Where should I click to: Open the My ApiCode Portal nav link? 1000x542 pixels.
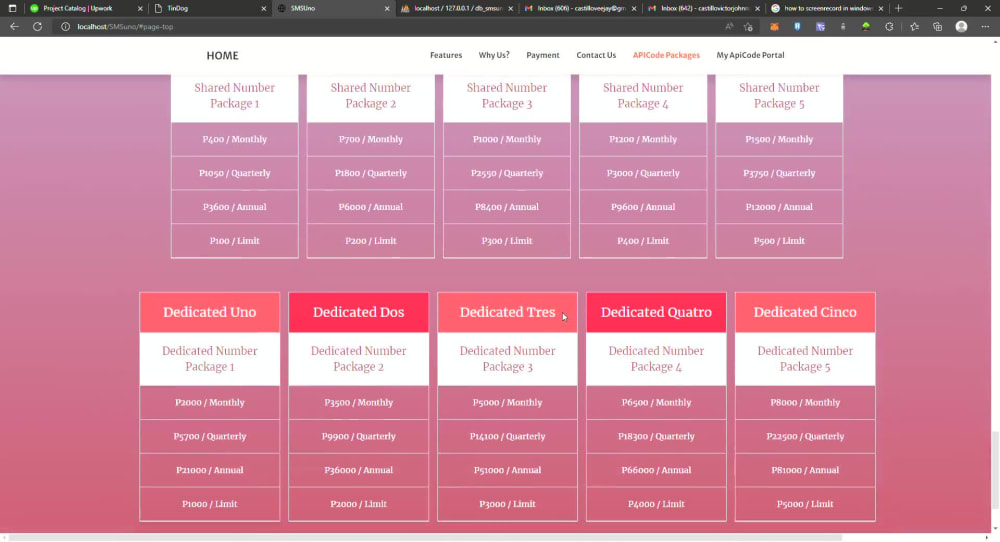[x=750, y=55]
